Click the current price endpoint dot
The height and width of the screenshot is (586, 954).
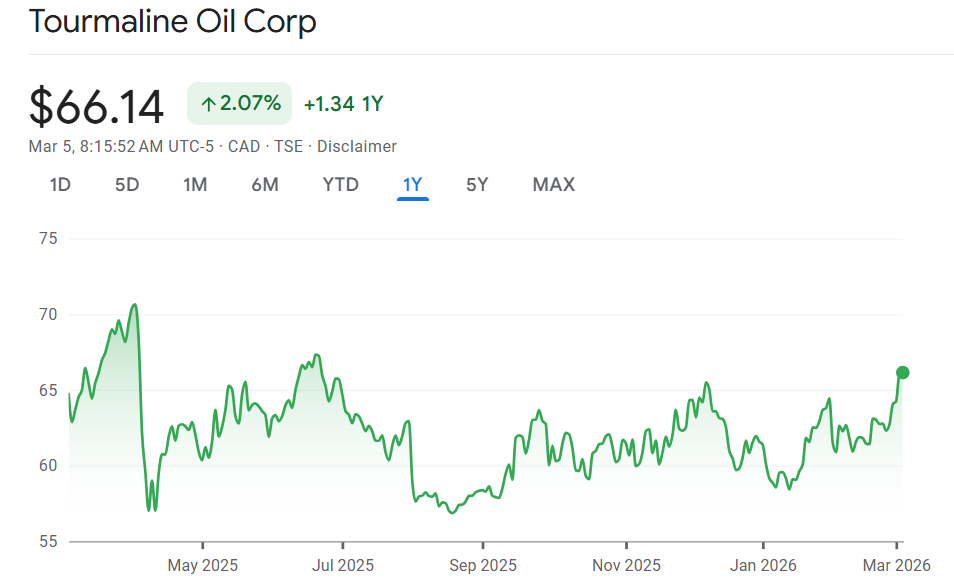pos(902,372)
